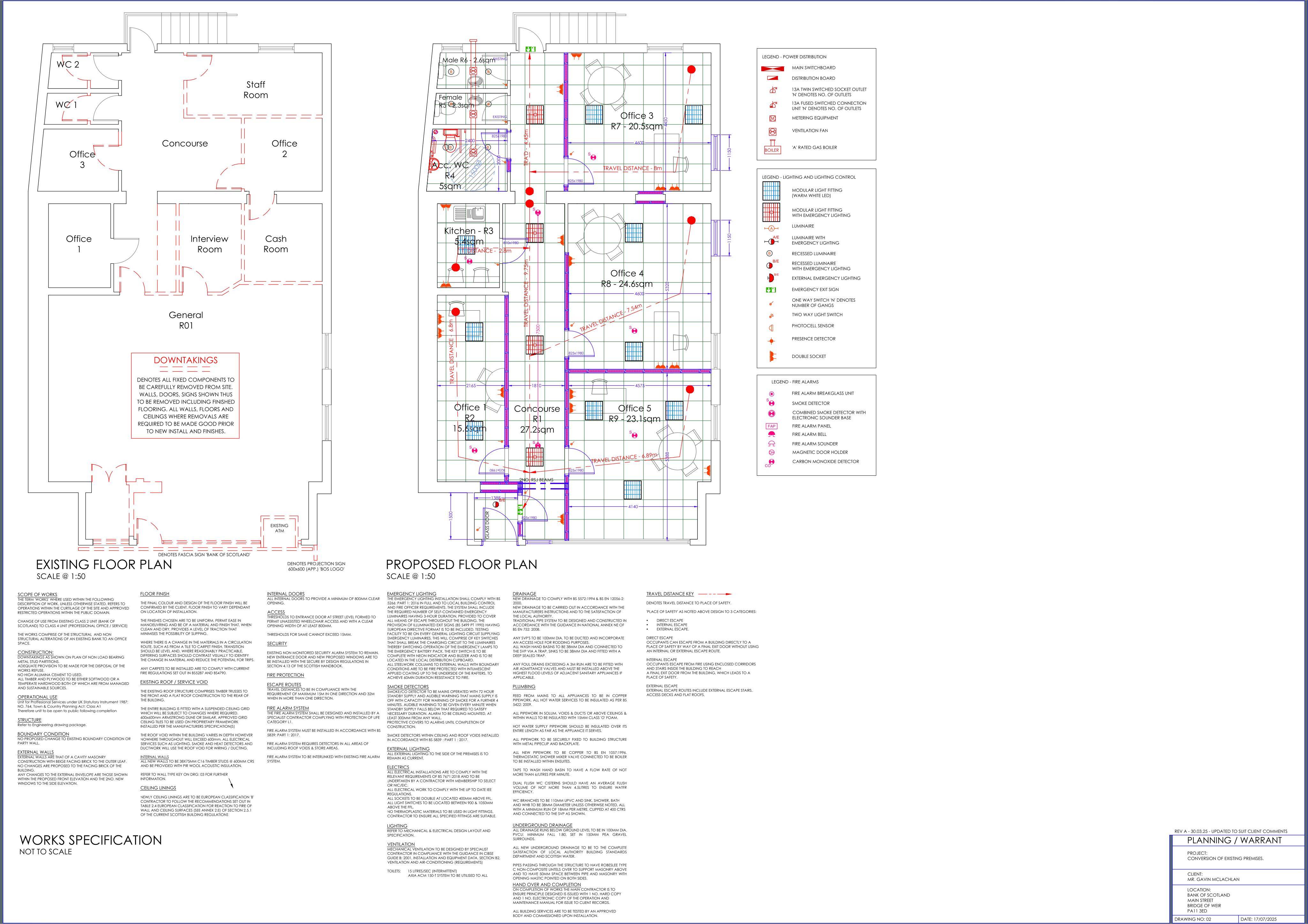Click the 'TRAVEL DISTANCE - 8m' annotation

coord(632,169)
